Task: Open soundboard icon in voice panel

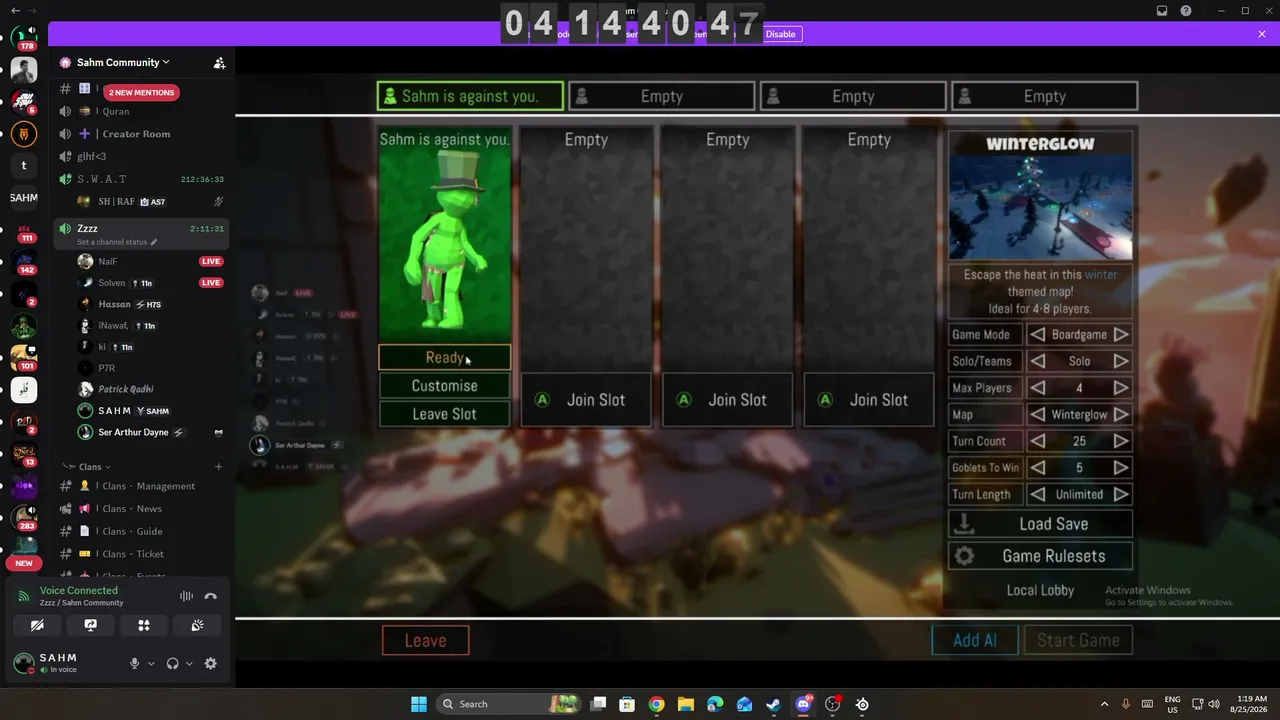Action: pyautogui.click(x=197, y=626)
